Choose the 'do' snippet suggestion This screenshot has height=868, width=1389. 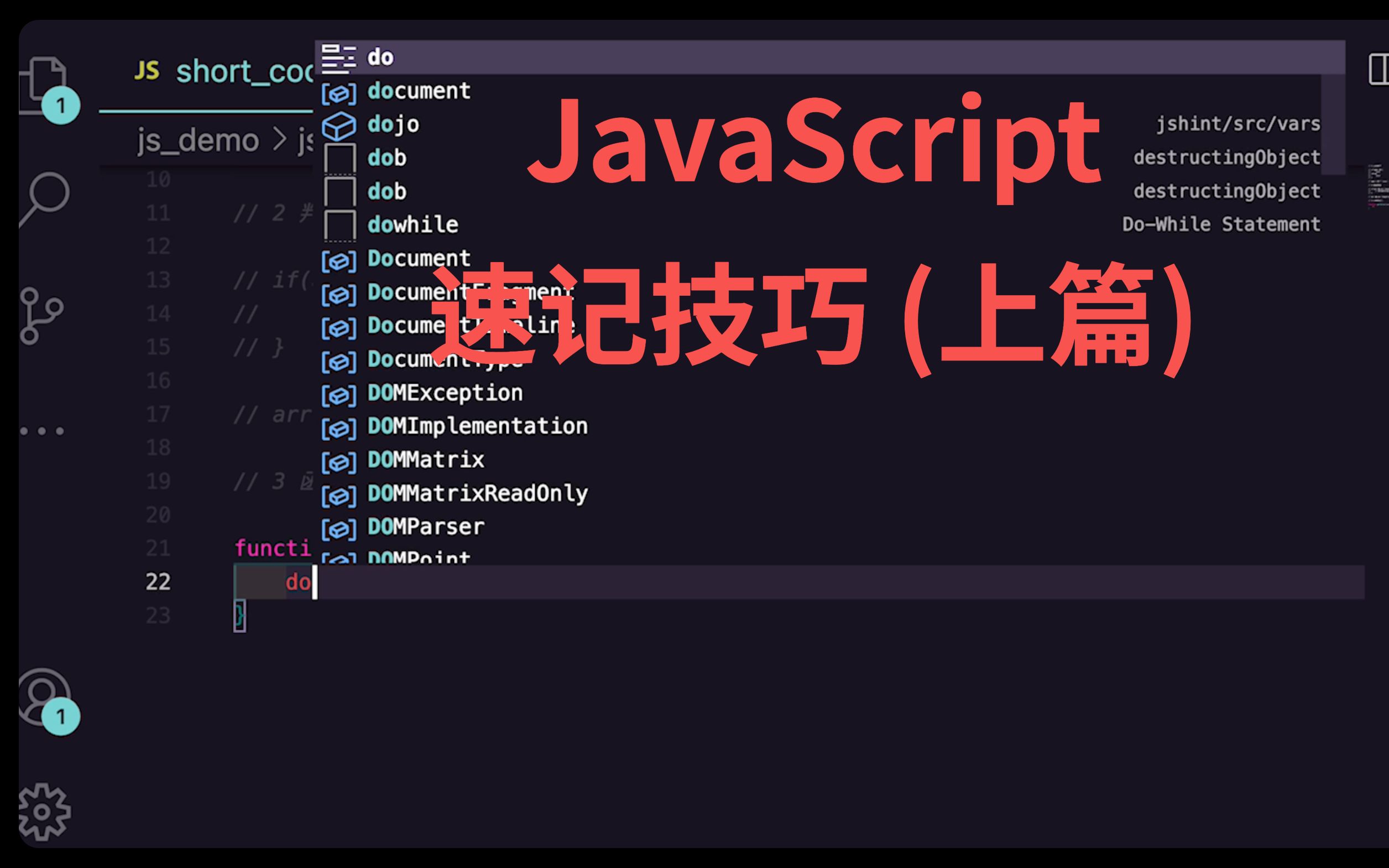(x=829, y=57)
